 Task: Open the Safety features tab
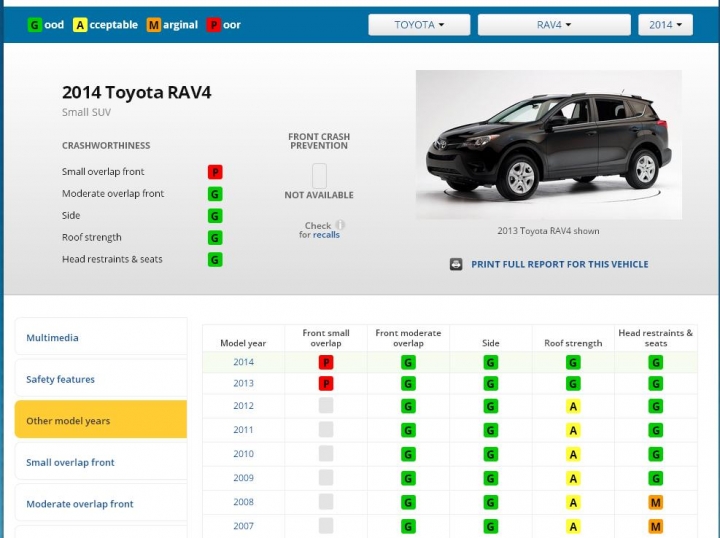(101, 378)
